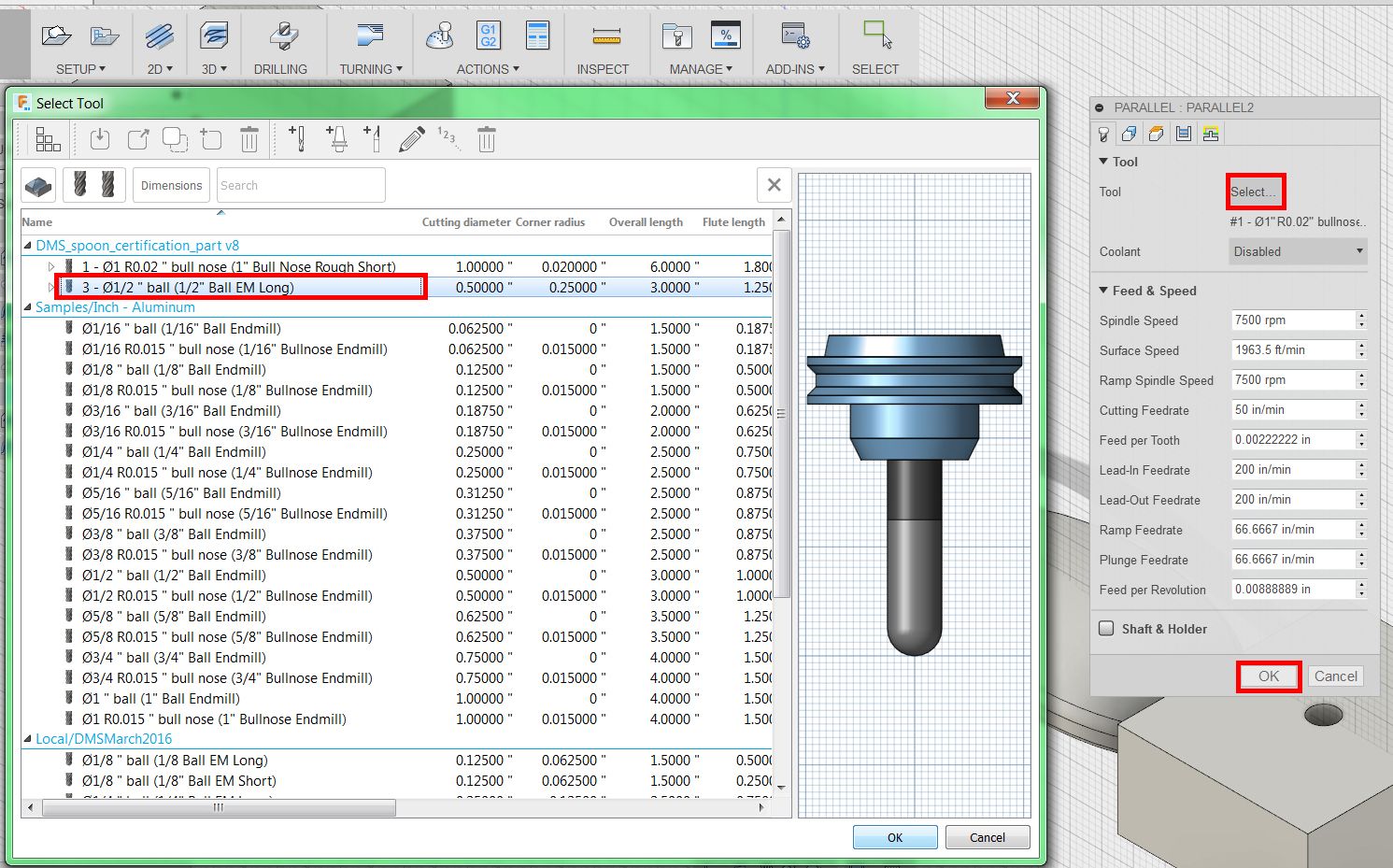Click the Dimensions filter button
Viewport: 1393px width, 868px height.
[x=171, y=185]
